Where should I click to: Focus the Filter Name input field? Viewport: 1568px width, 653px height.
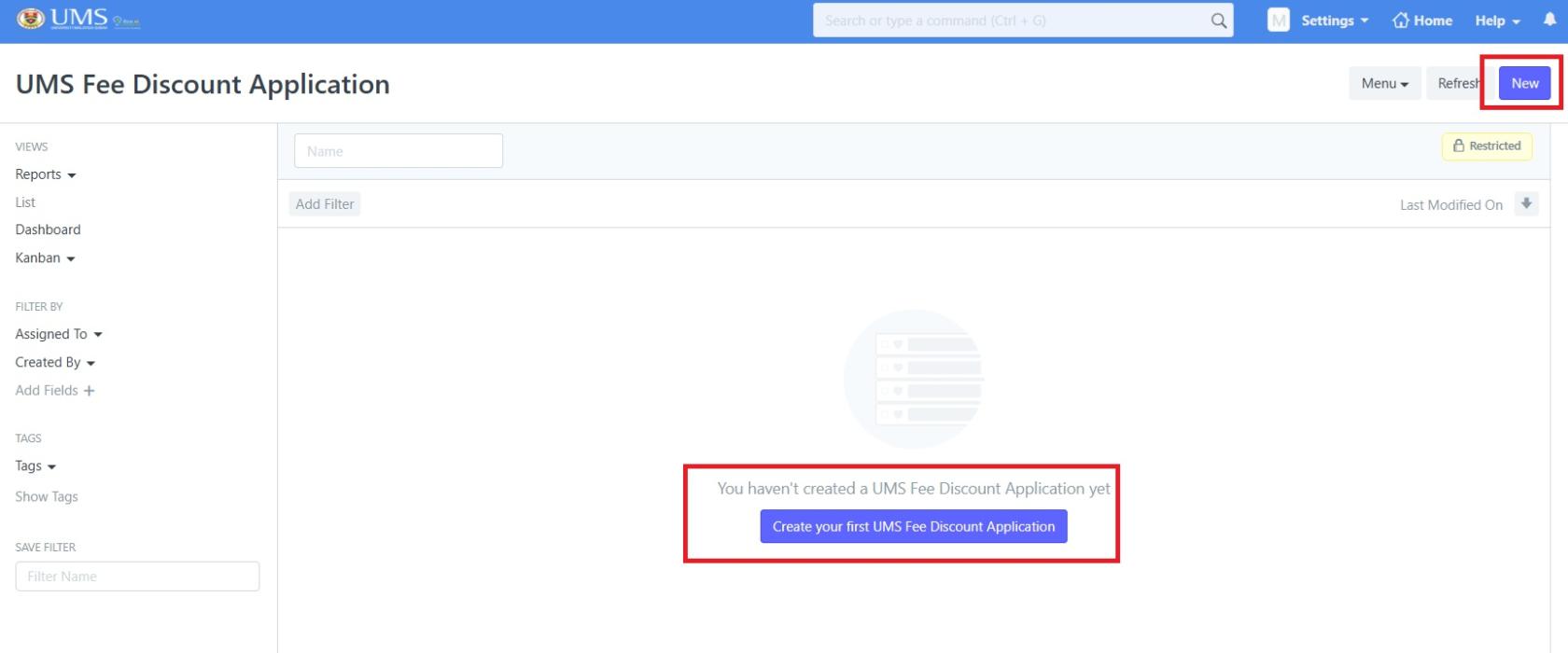click(137, 577)
